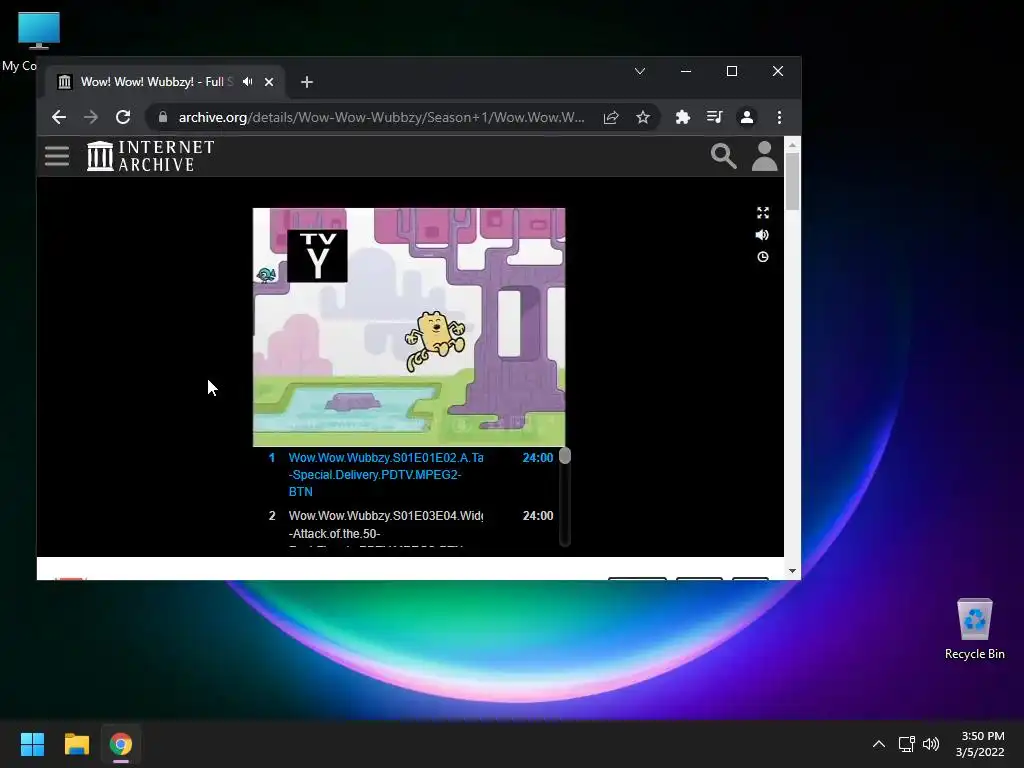Go back to the previous page in Chrome

(59, 118)
